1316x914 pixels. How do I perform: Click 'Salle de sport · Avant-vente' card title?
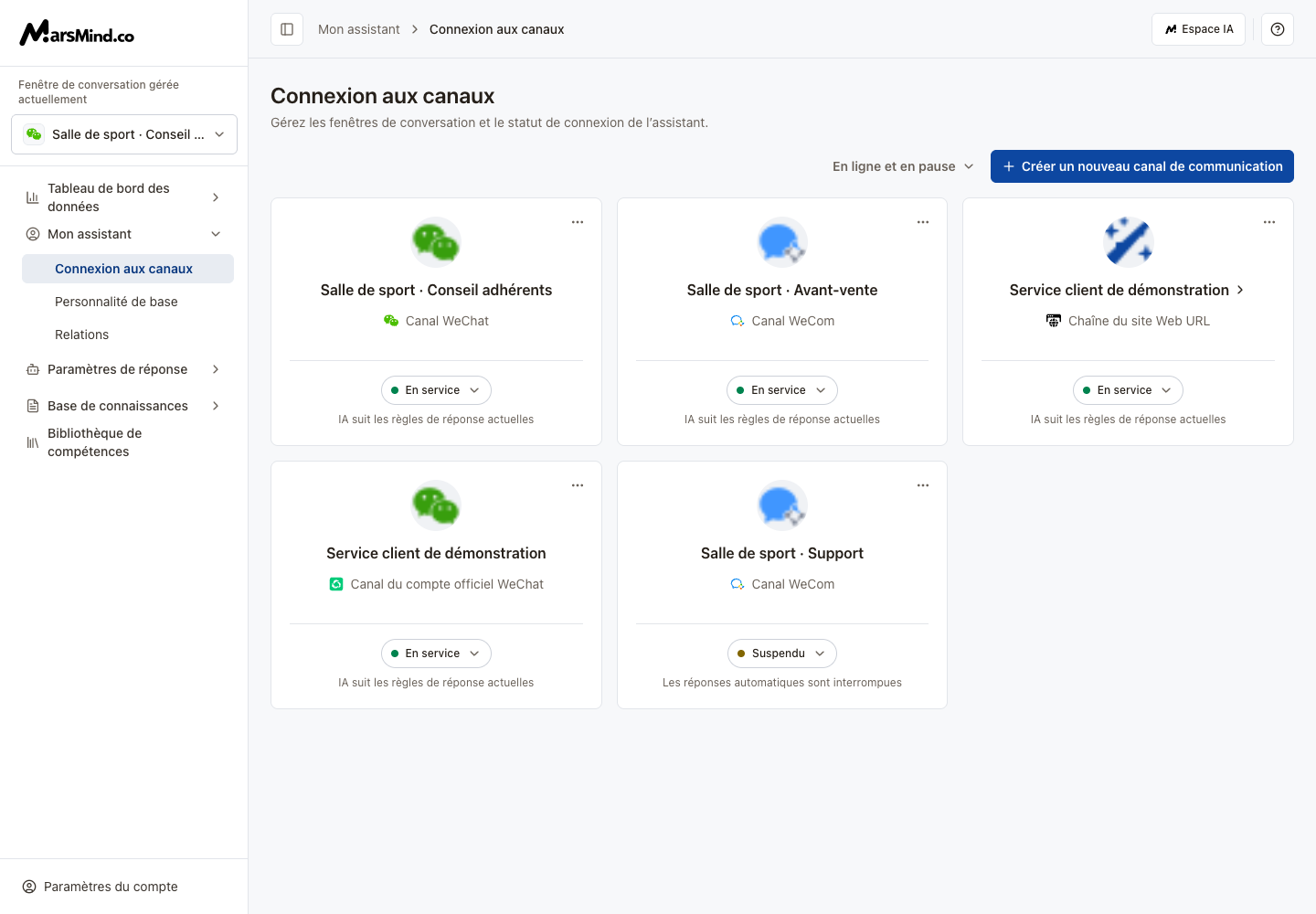(782, 290)
